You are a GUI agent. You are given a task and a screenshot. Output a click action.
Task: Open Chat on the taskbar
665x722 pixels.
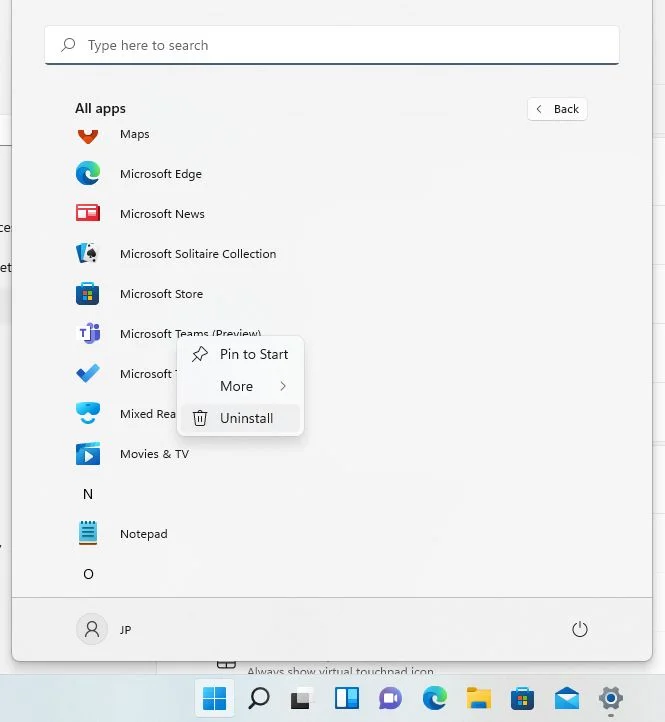click(x=391, y=699)
